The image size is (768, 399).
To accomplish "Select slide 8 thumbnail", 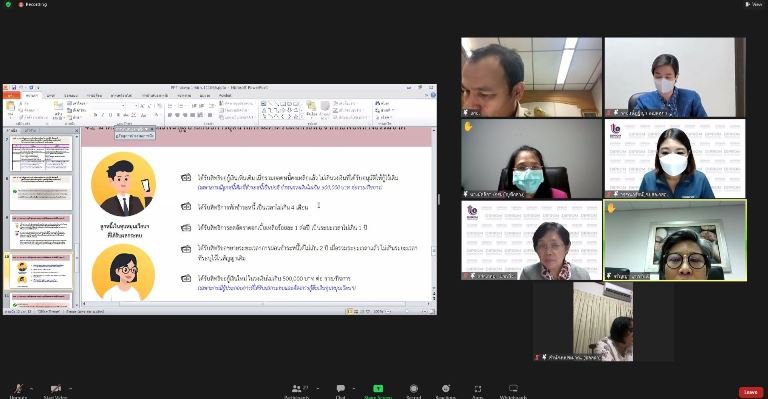I will click(41, 192).
